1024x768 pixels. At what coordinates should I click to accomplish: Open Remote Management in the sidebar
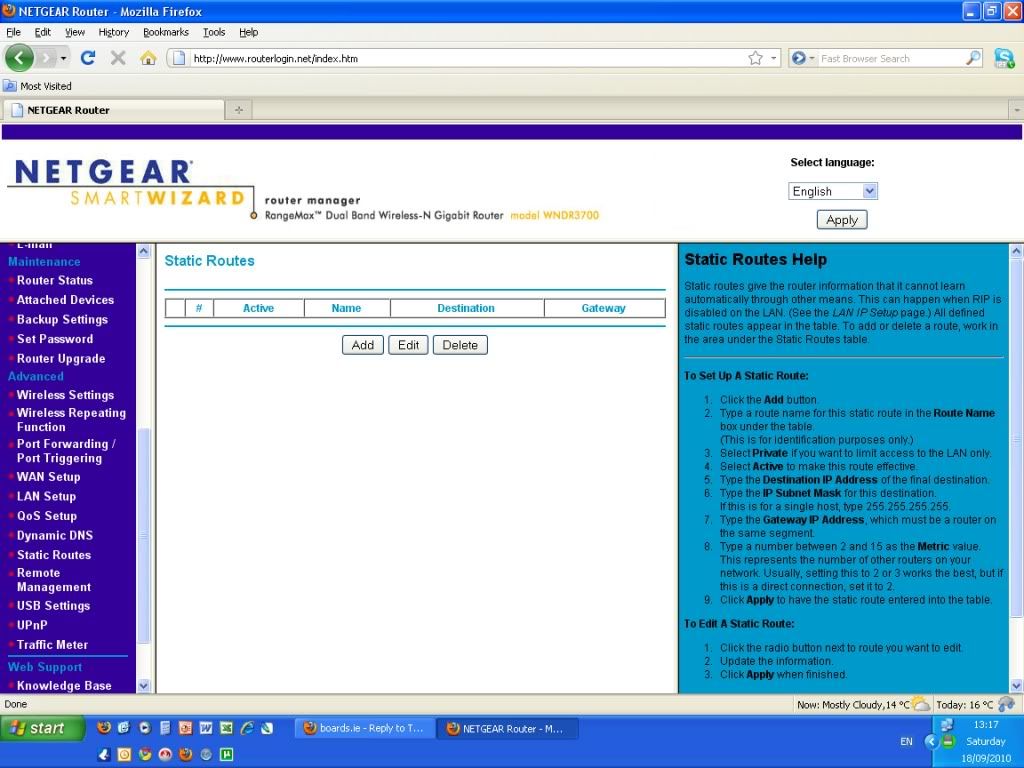(54, 580)
